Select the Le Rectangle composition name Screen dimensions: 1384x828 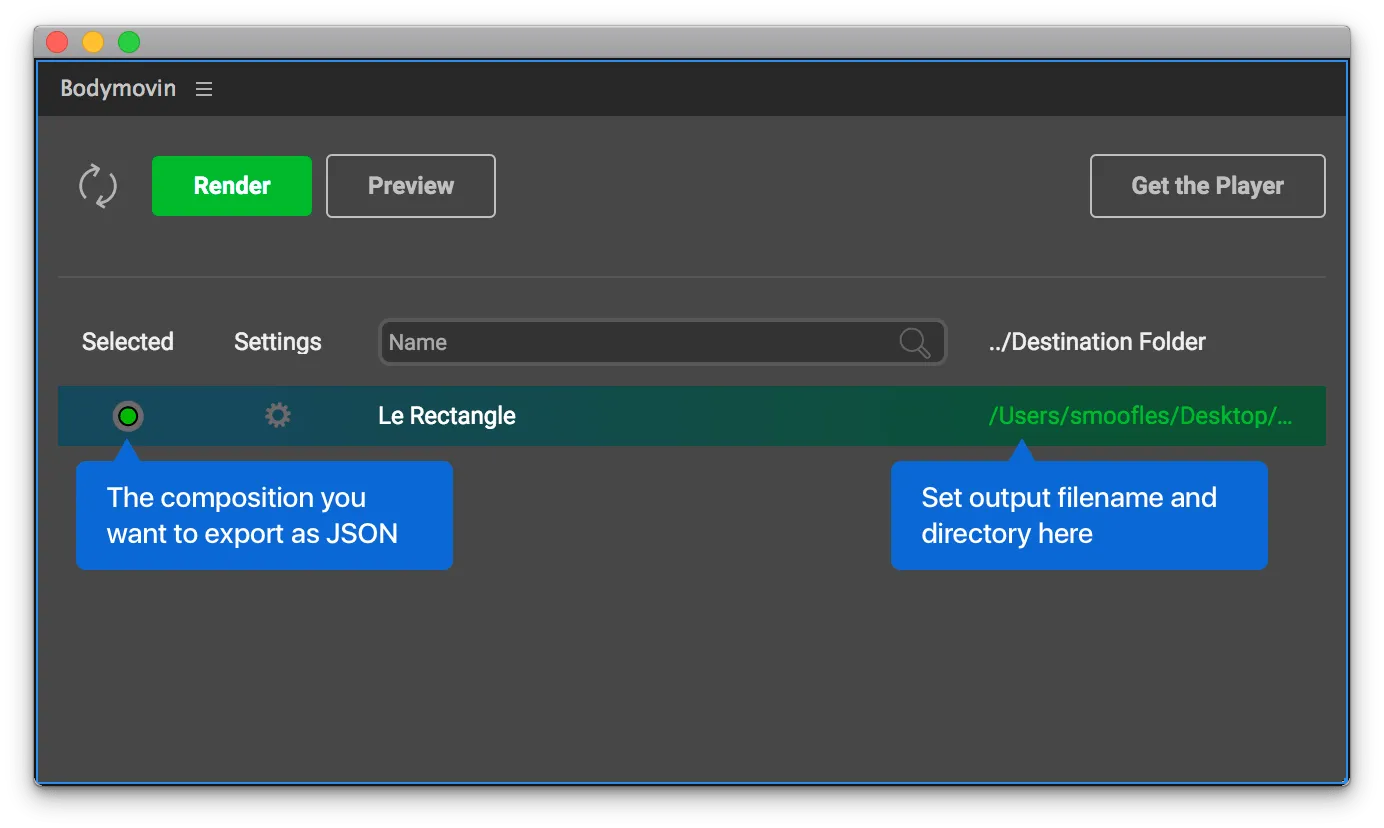coord(447,416)
